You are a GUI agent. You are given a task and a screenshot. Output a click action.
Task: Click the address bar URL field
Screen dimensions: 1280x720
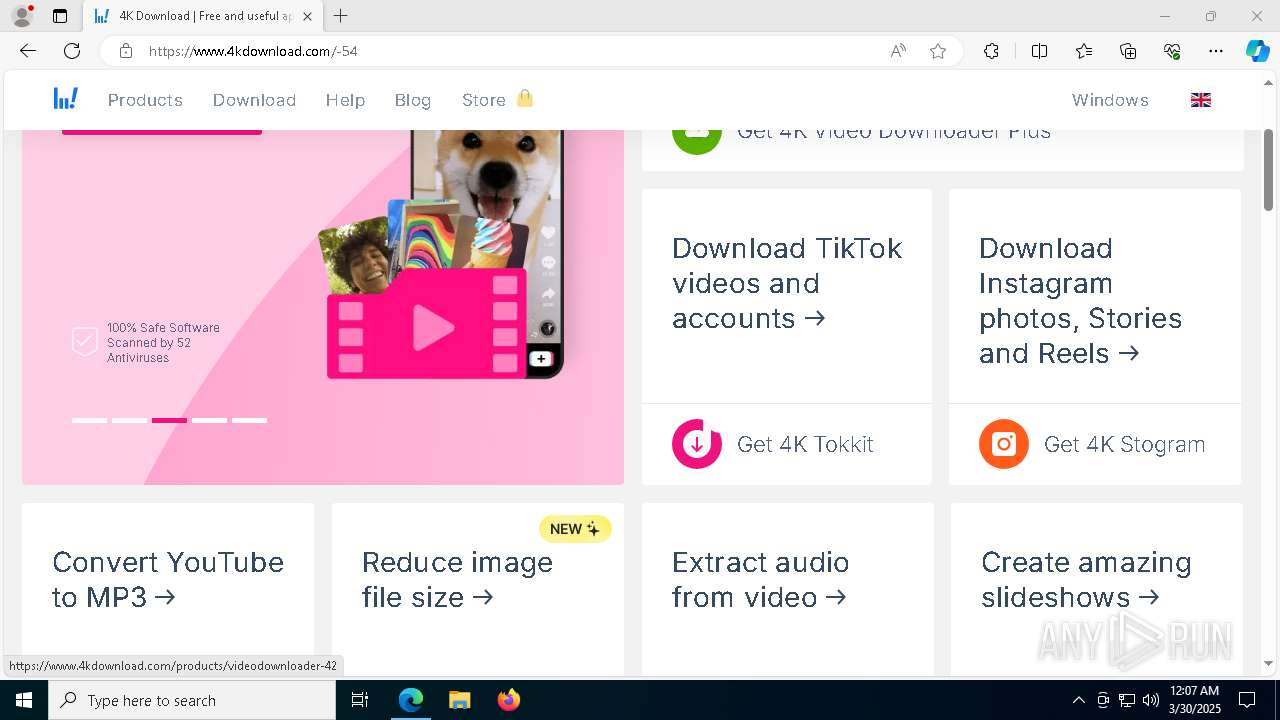[x=510, y=51]
